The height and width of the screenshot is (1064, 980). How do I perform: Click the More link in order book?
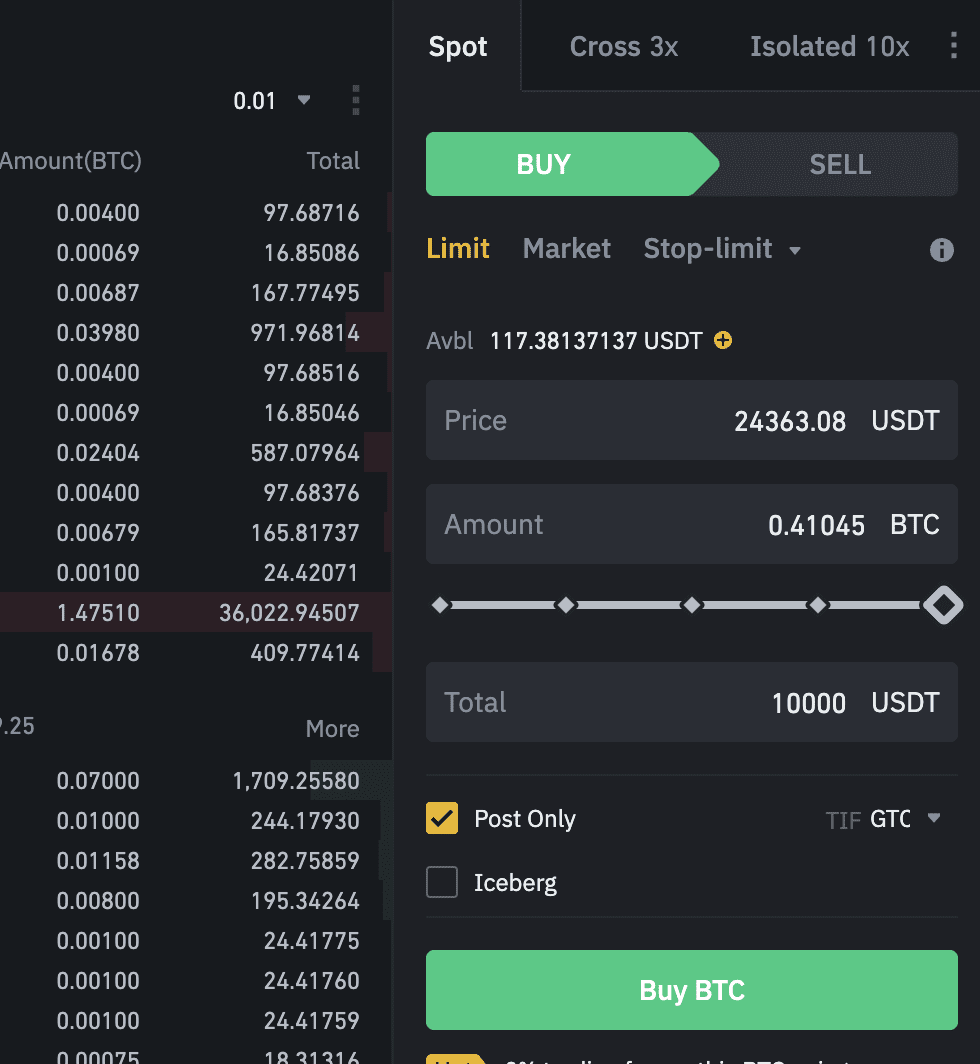coord(332,729)
